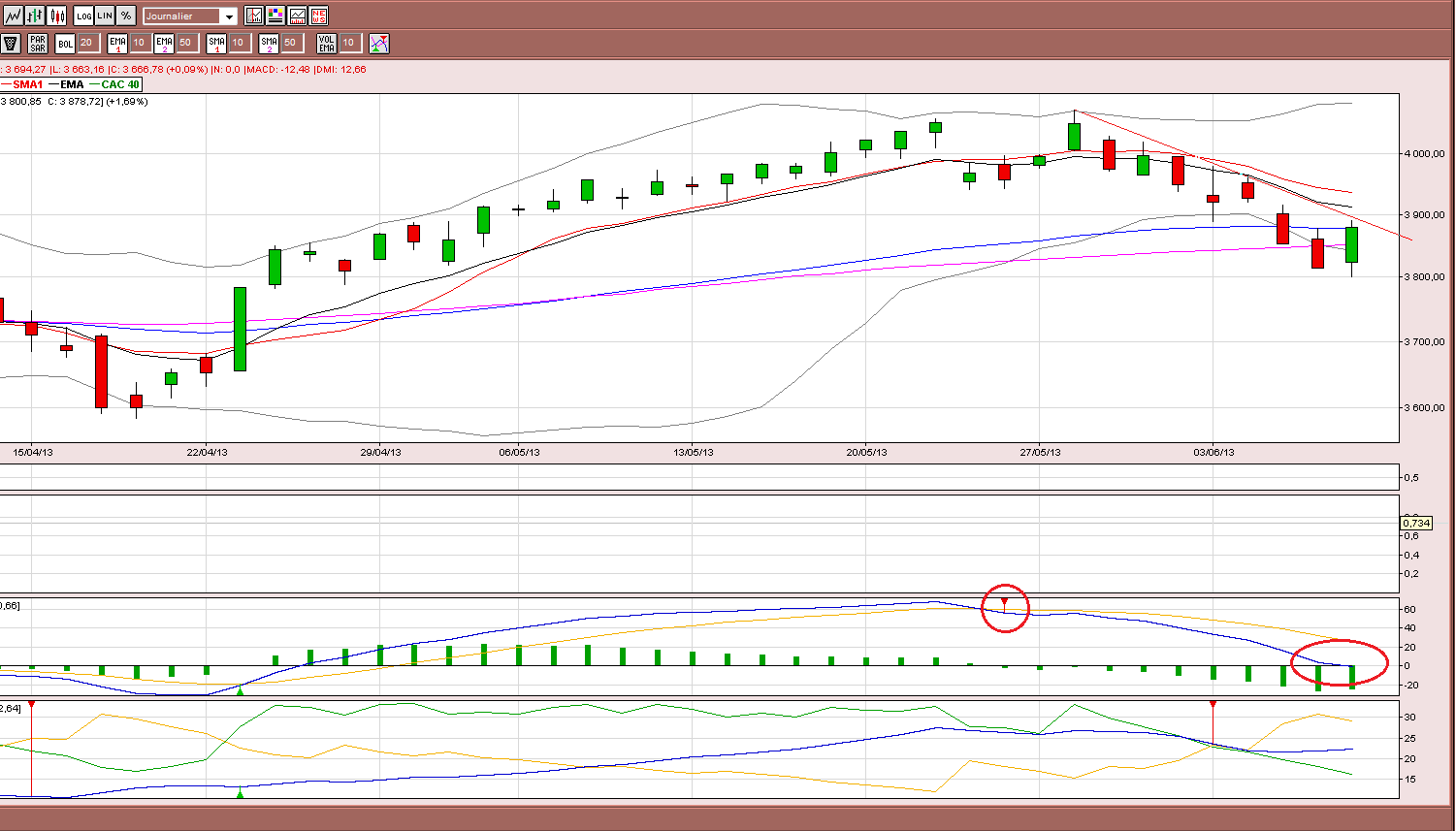Click the 4 000,00 price axis label

point(1426,153)
